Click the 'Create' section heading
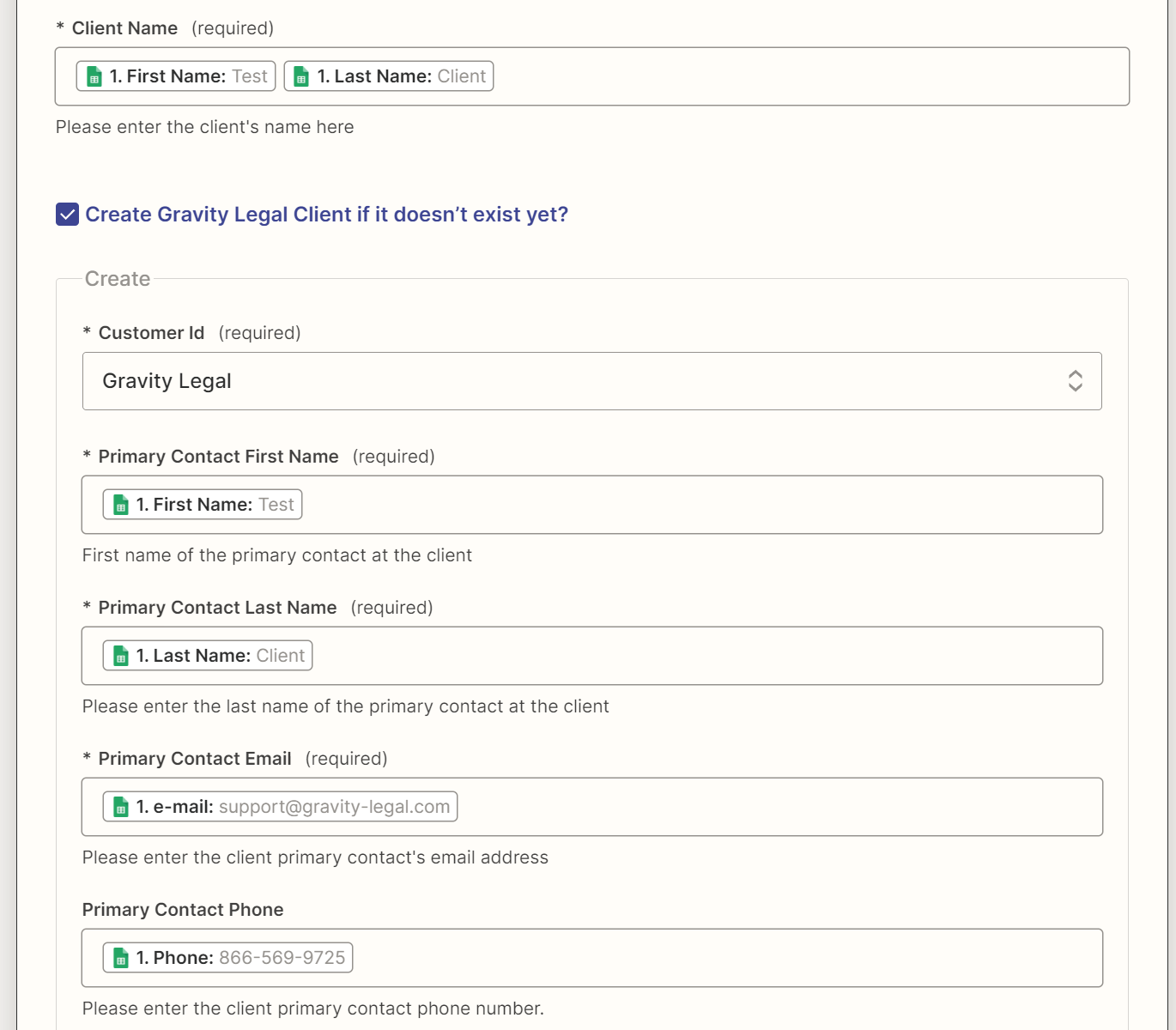Image resolution: width=1176 pixels, height=1030 pixels. click(118, 279)
